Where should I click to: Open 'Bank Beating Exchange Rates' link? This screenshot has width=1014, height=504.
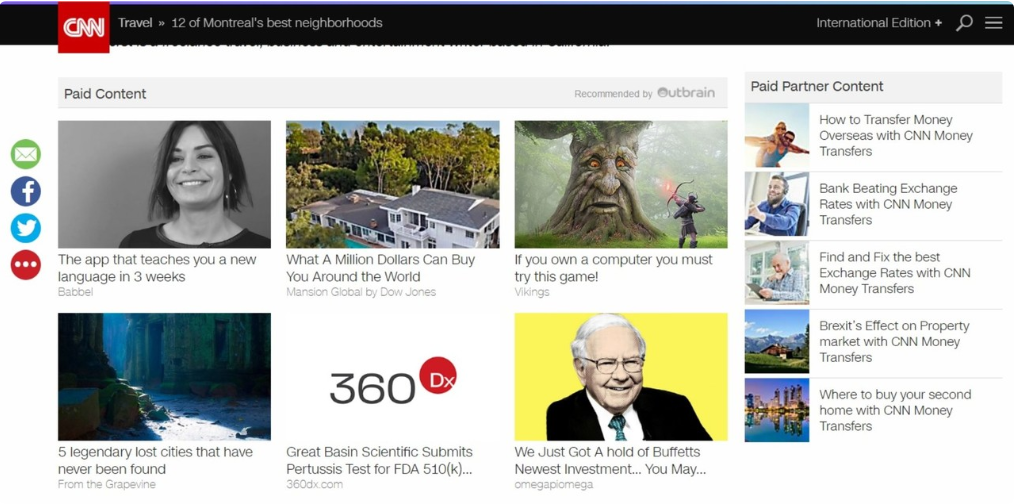(888, 204)
